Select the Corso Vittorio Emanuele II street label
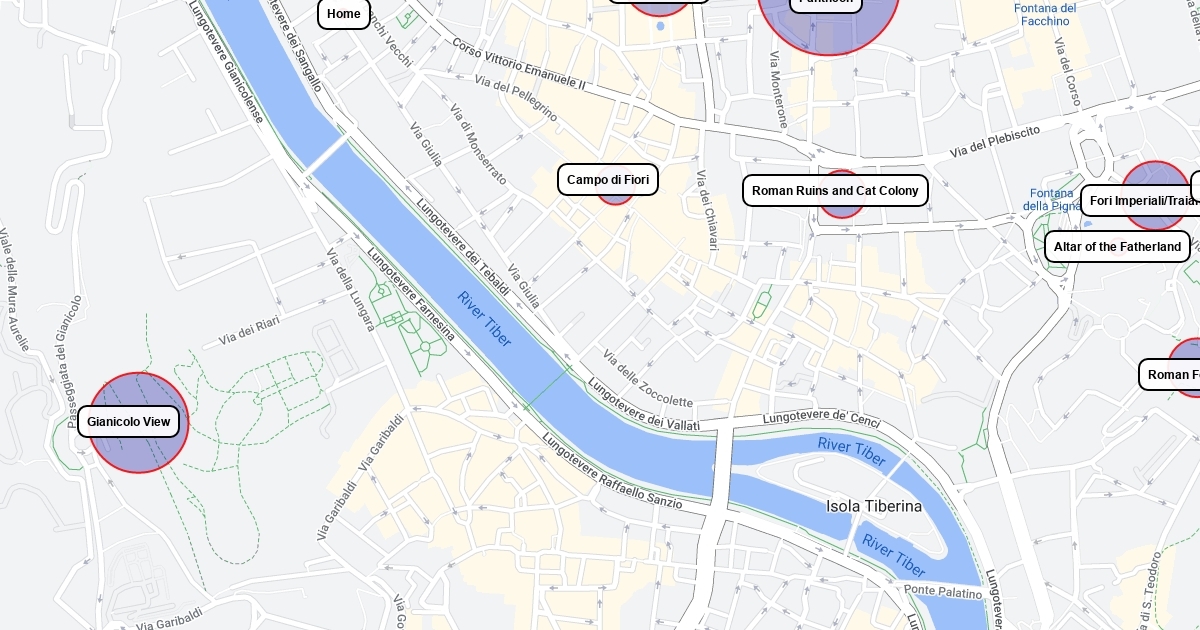Screen dimensions: 1200x630 click(519, 64)
